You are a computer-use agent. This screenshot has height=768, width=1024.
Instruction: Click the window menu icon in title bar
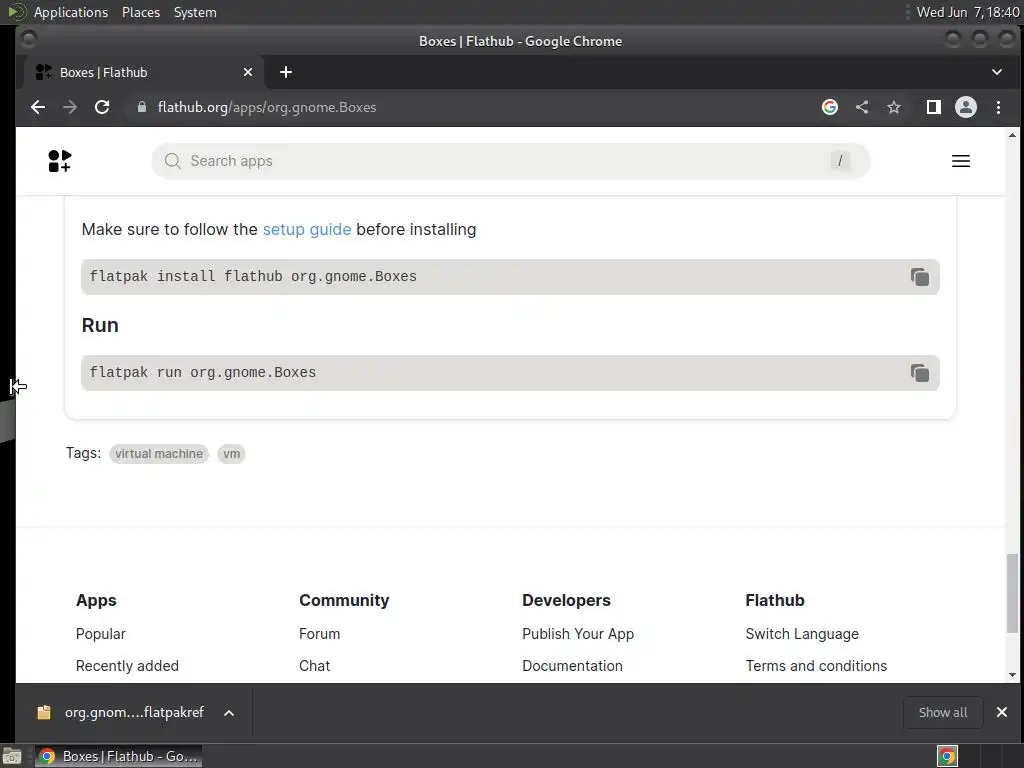click(x=28, y=40)
